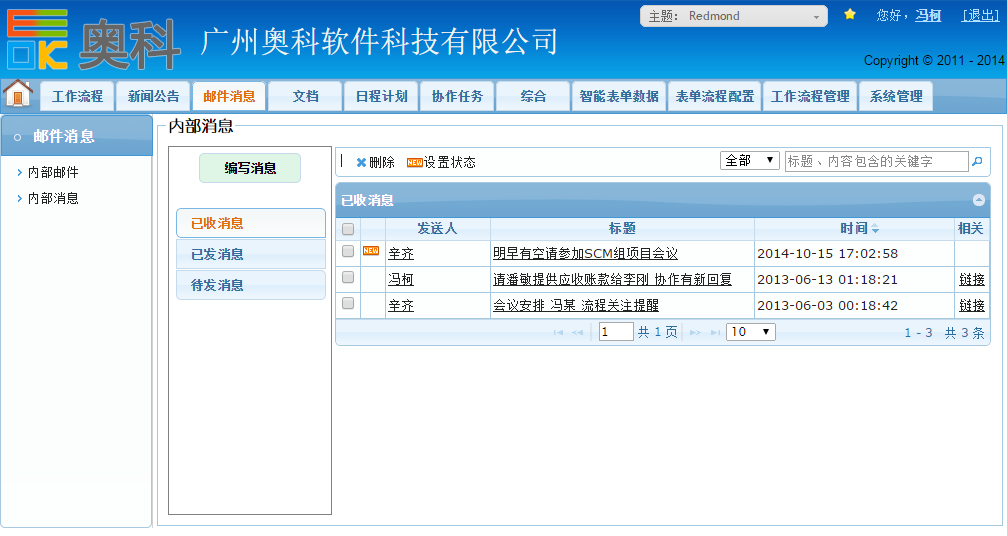1007x536 pixels.
Task: Click the keyword search input field
Action: coord(875,161)
